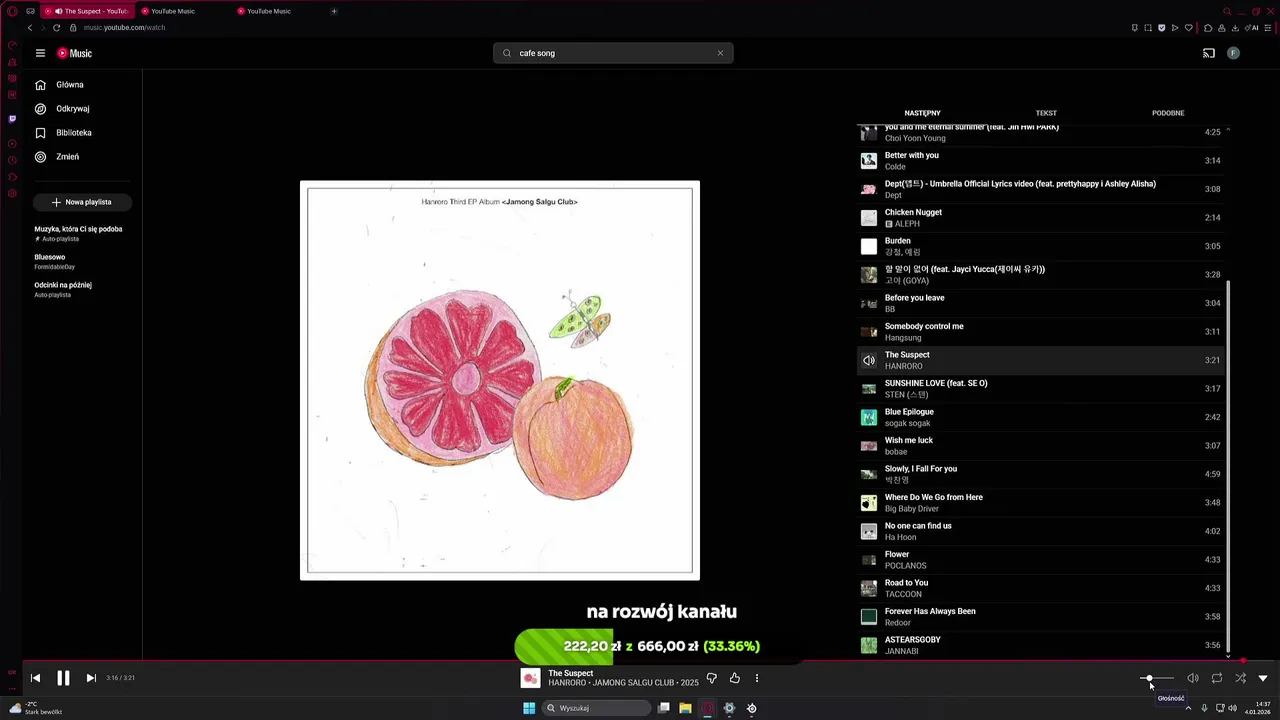Mute the player volume speaker icon
The height and width of the screenshot is (720, 1280).
point(1193,678)
